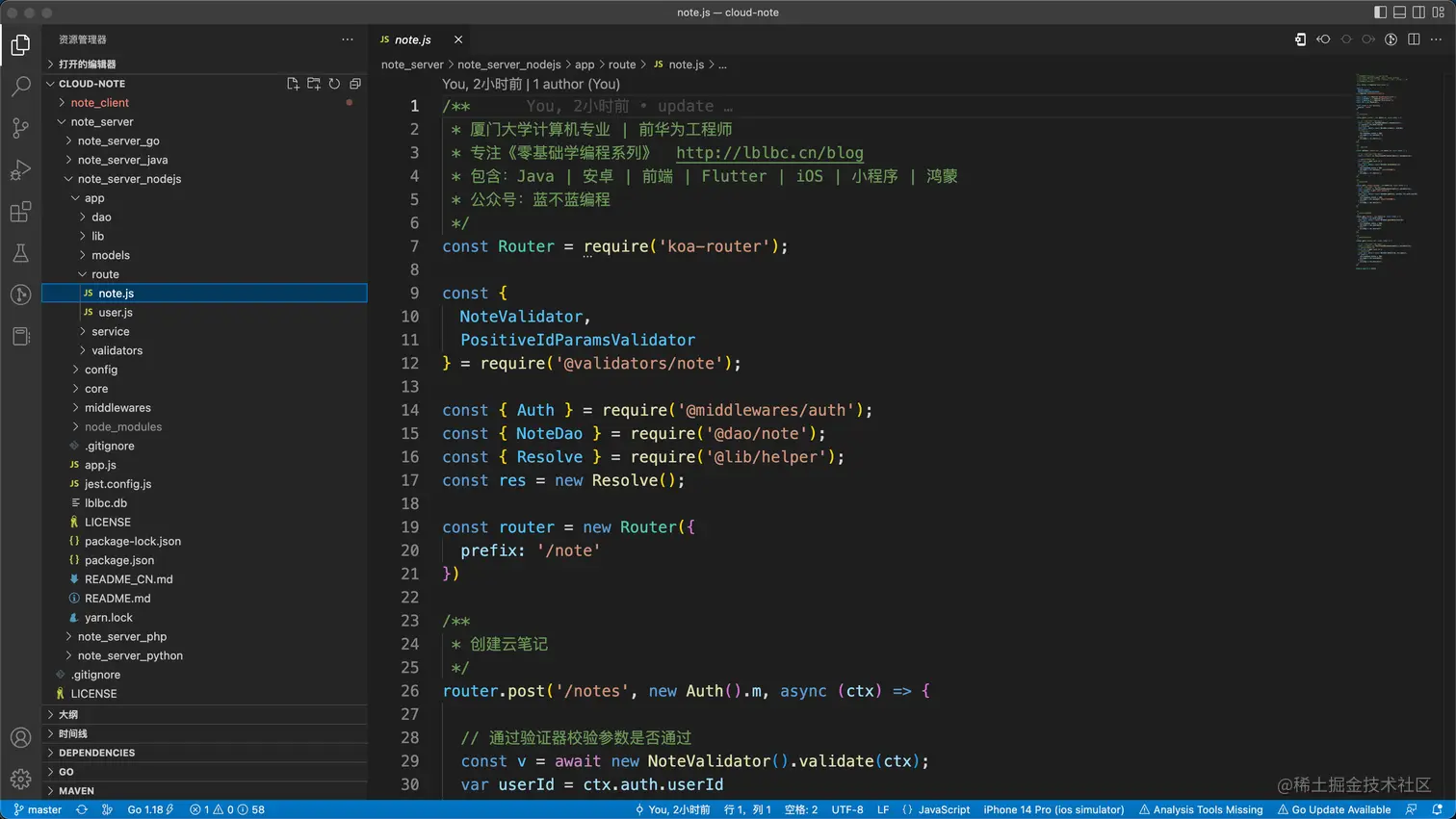
Task: Toggle the secondary side bar visibility
Action: click(1418, 13)
